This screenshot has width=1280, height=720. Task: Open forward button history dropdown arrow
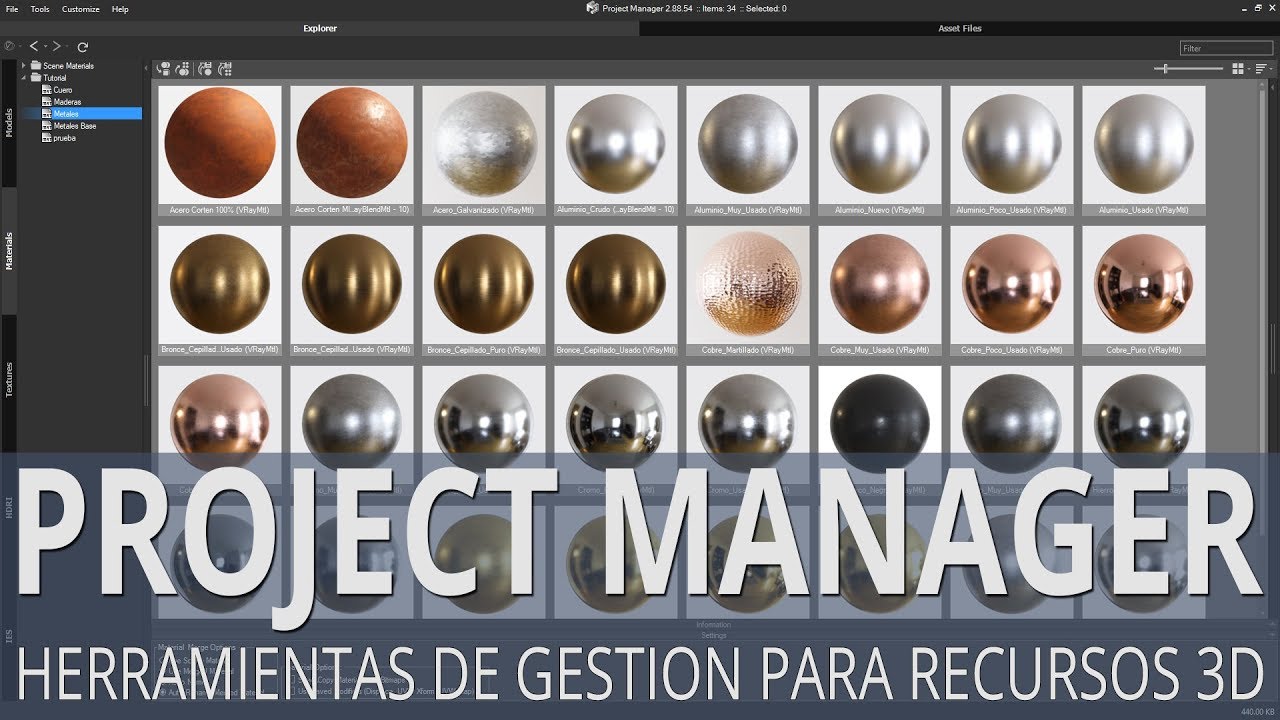click(67, 46)
